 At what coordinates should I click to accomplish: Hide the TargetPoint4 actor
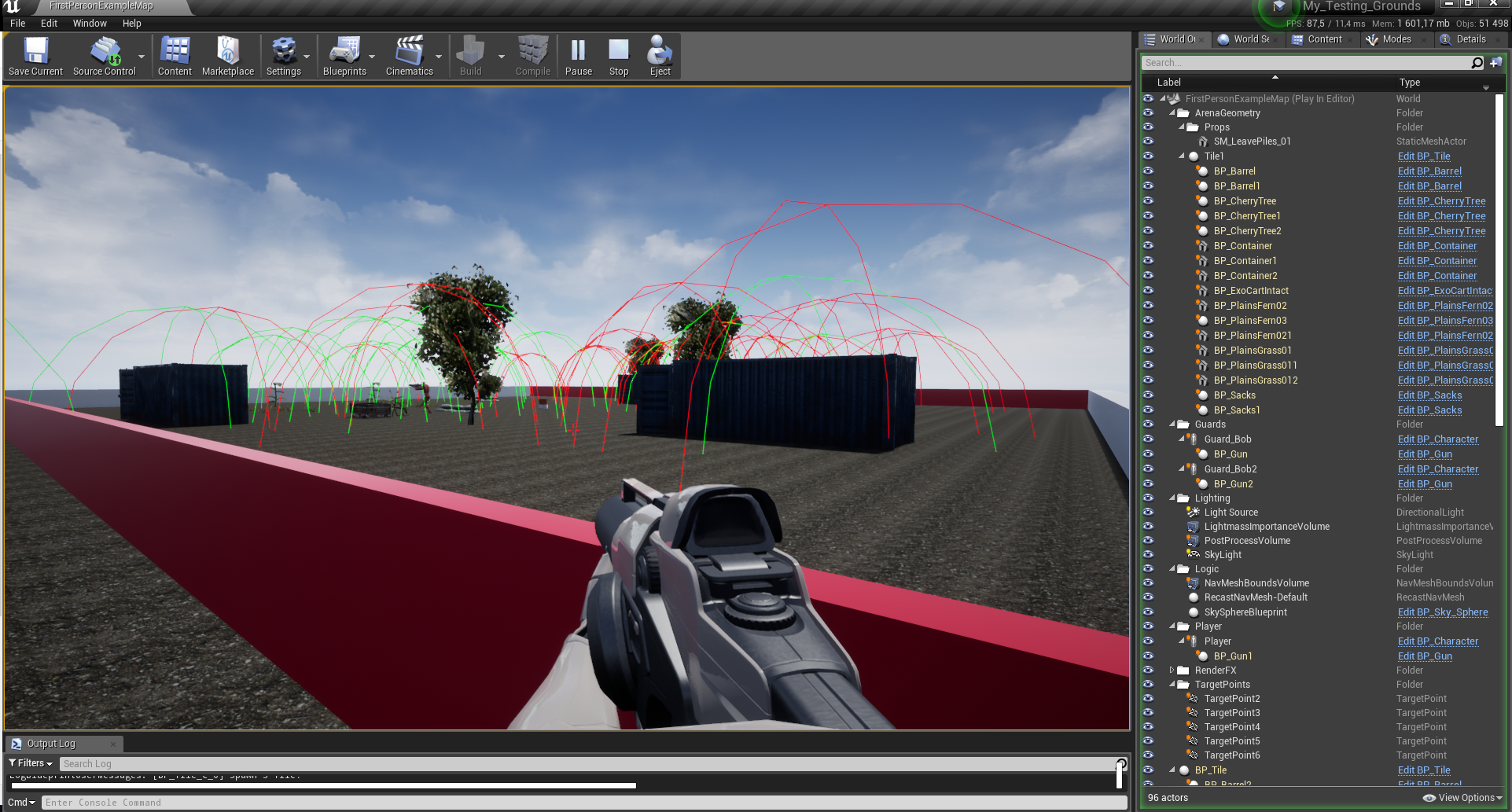[x=1149, y=727]
